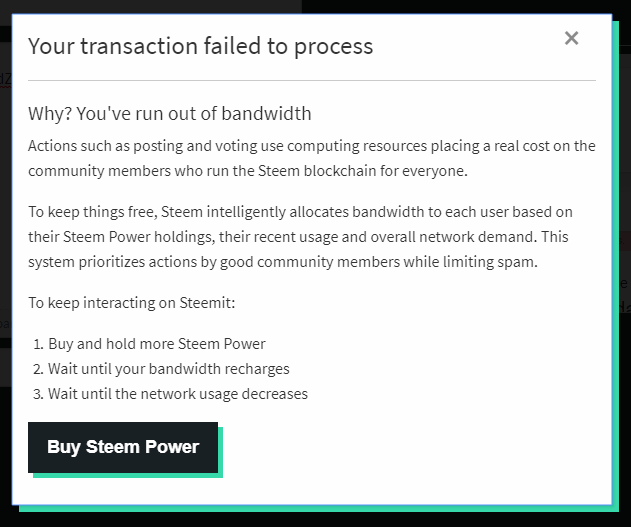
Task: Click the 'Why? You've run out of bandwidth' subheading
Action: click(x=170, y=114)
